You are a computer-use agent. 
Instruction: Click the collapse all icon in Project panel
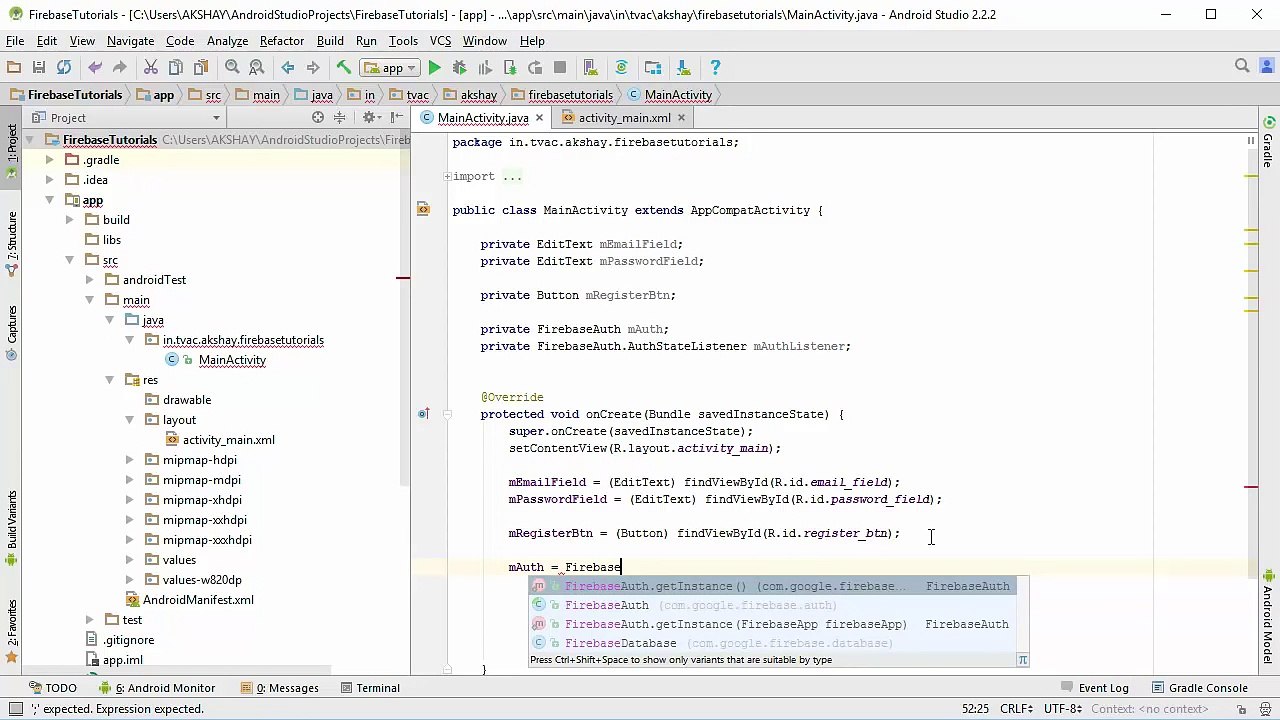coord(340,118)
